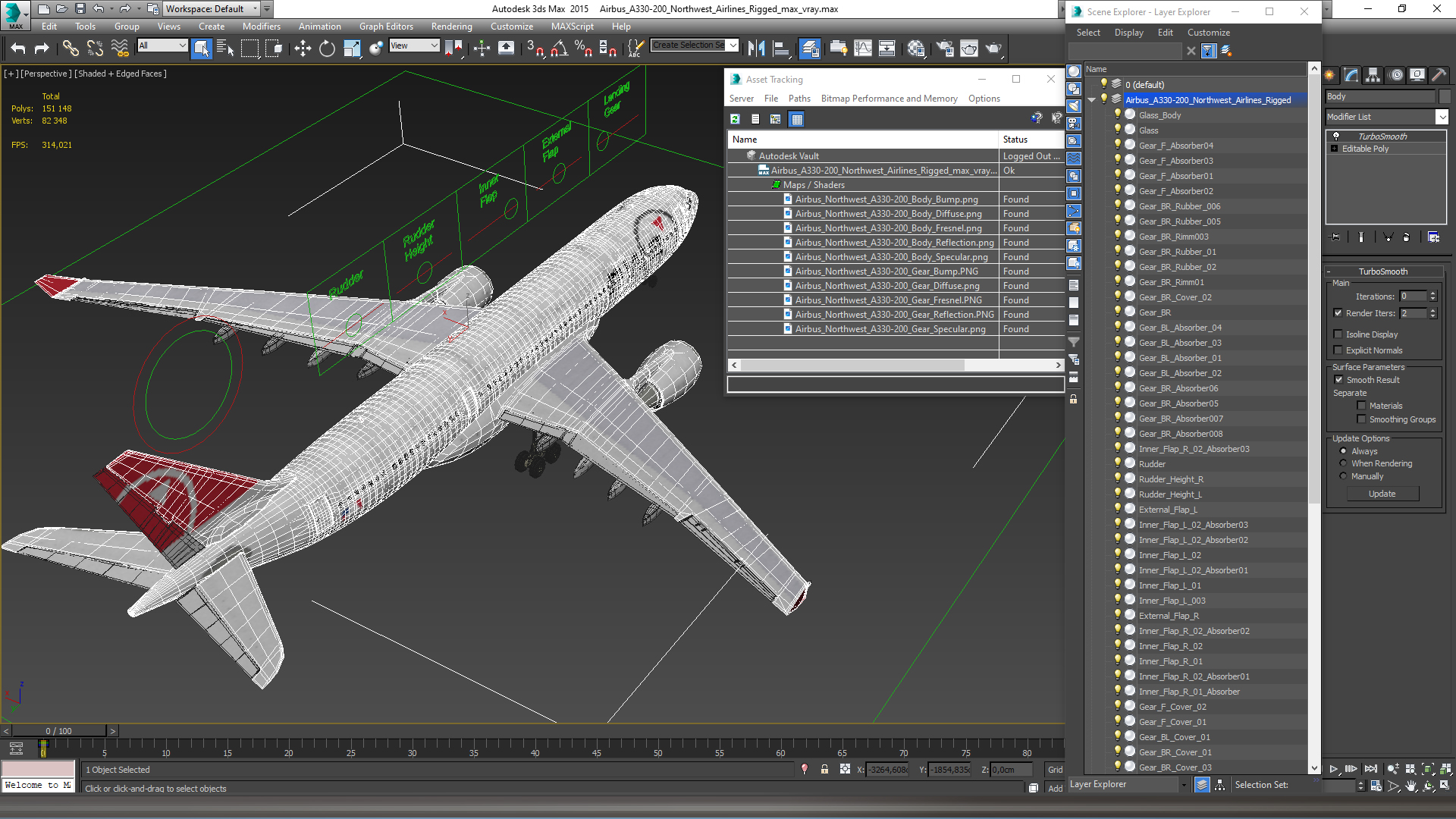Screen dimensions: 1456x819
Task: Open the Modifier List dropdown
Action: pos(1442,117)
